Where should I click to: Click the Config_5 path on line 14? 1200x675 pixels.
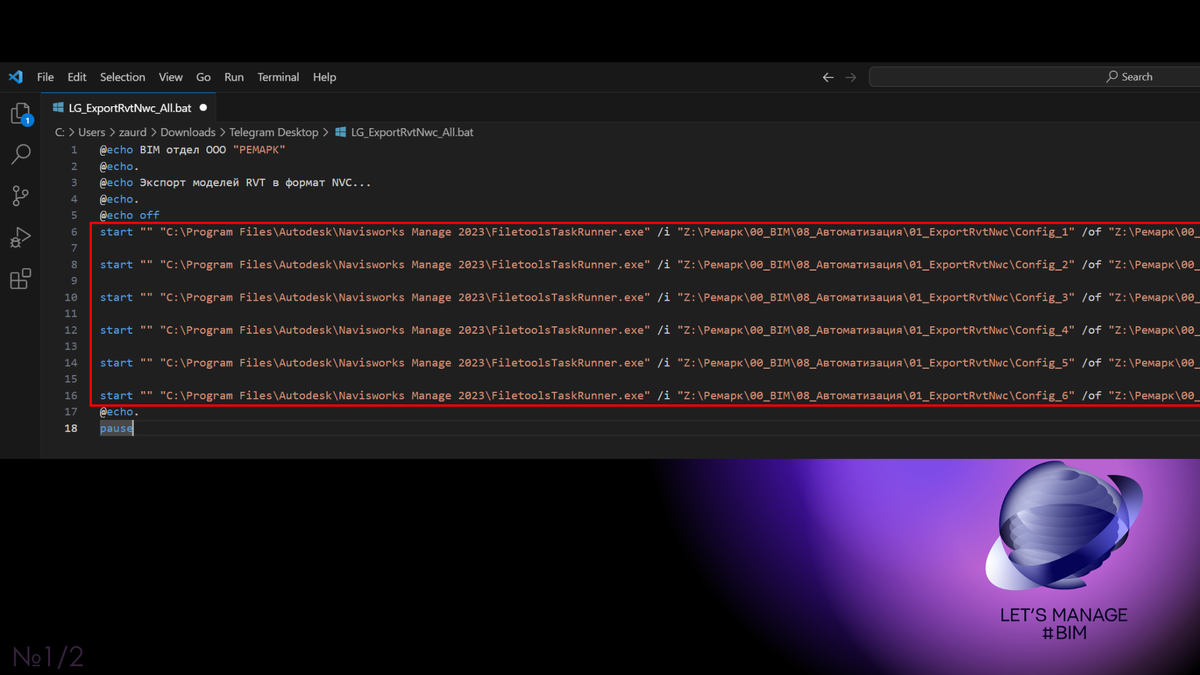point(876,363)
